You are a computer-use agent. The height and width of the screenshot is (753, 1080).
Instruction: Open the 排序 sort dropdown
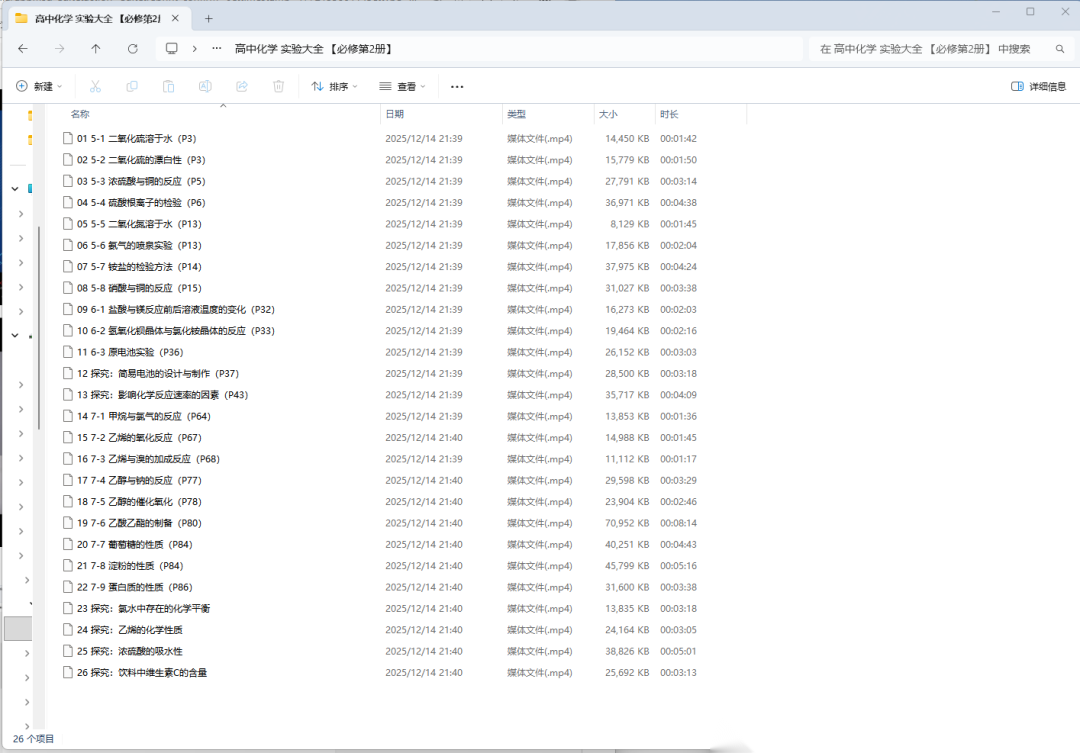tap(335, 87)
